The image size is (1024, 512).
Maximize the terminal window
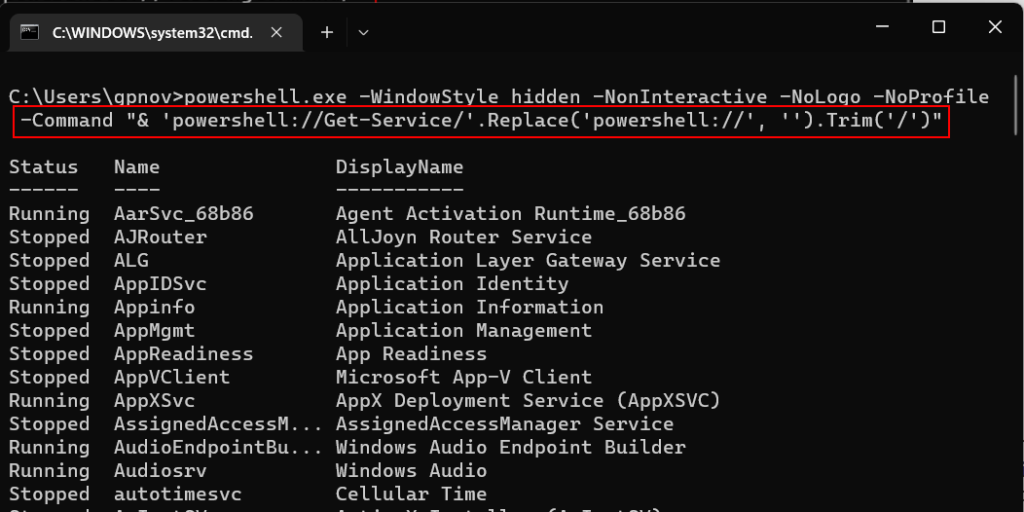[x=938, y=28]
